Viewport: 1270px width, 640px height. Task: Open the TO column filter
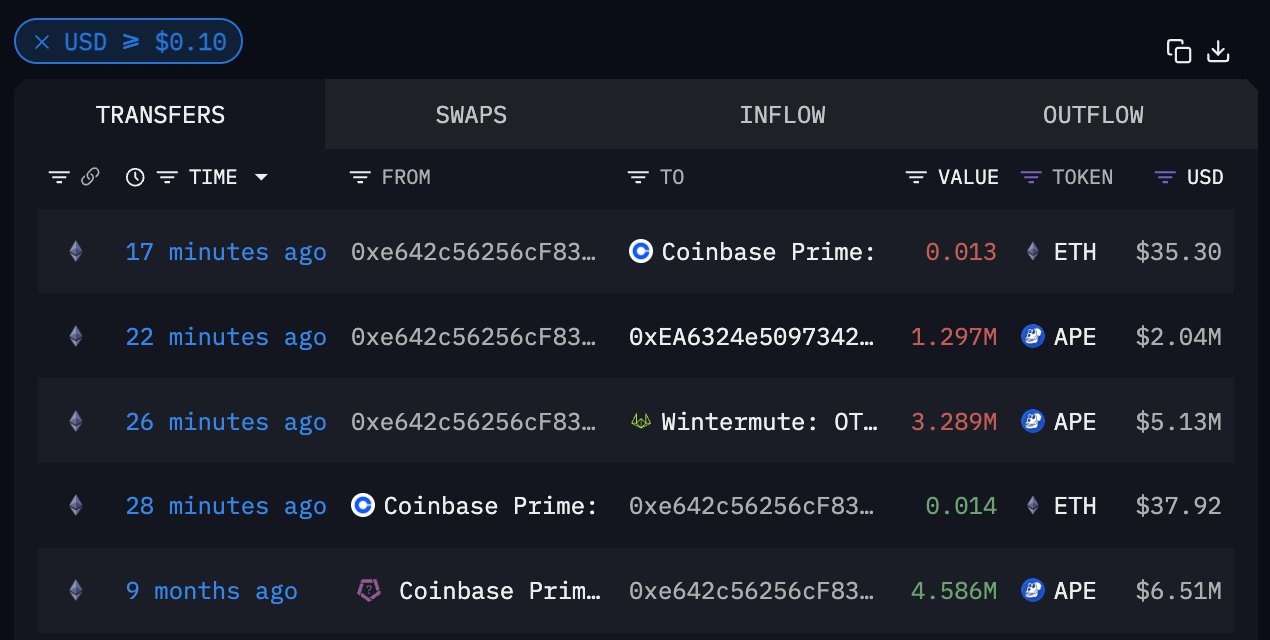638,177
